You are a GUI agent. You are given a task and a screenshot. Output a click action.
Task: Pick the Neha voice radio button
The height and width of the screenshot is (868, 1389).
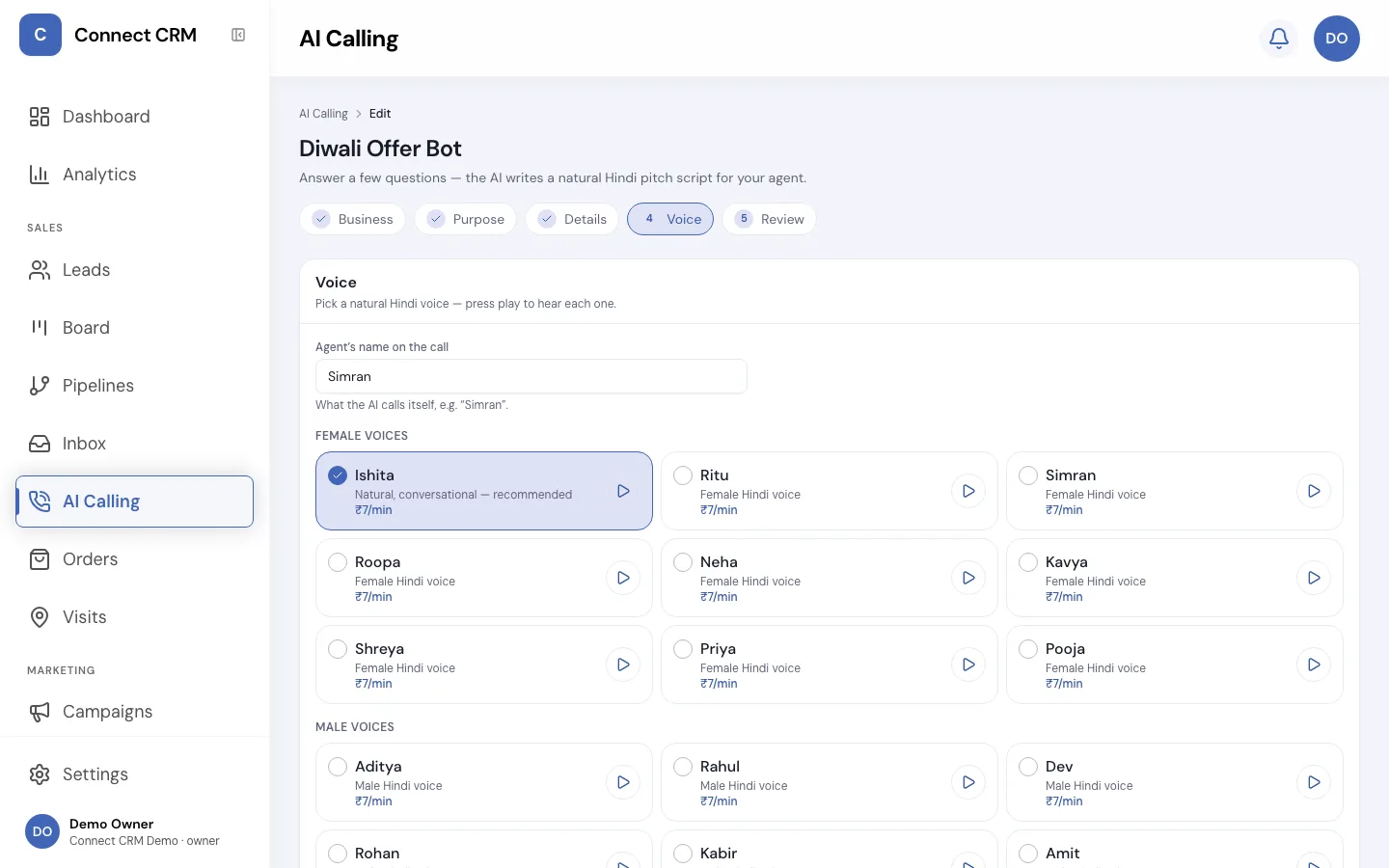683,562
